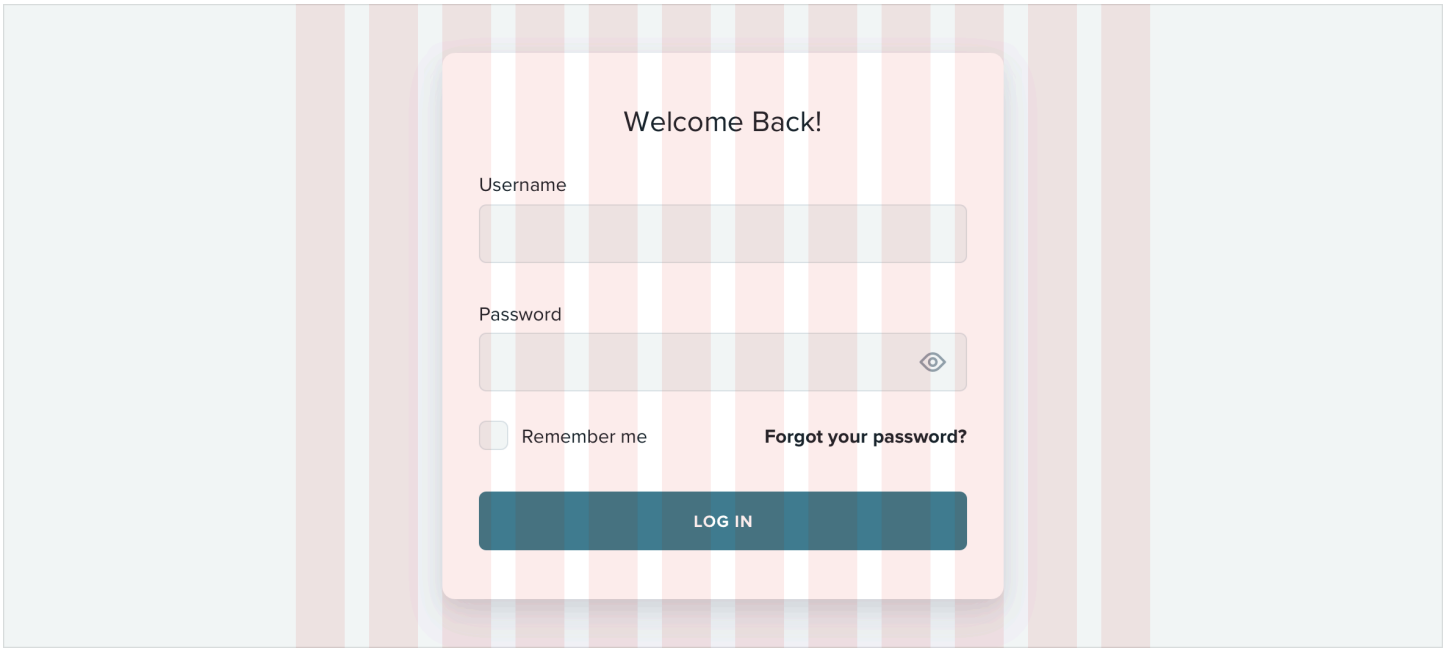Check the box beside Remember me
This screenshot has width=1446, height=652.
(493, 436)
